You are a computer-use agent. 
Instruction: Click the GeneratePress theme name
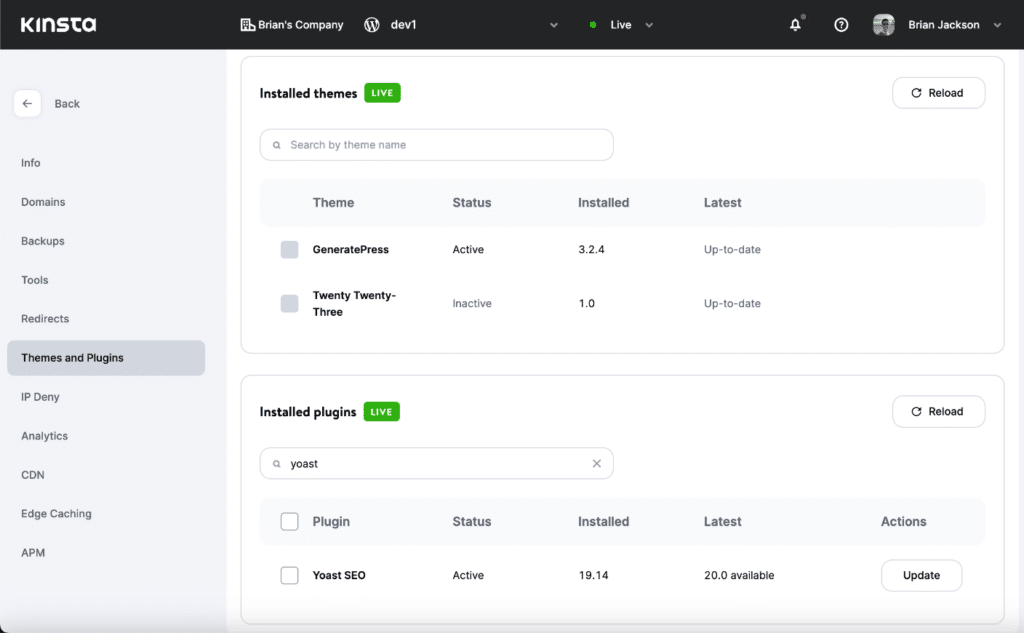(x=351, y=250)
